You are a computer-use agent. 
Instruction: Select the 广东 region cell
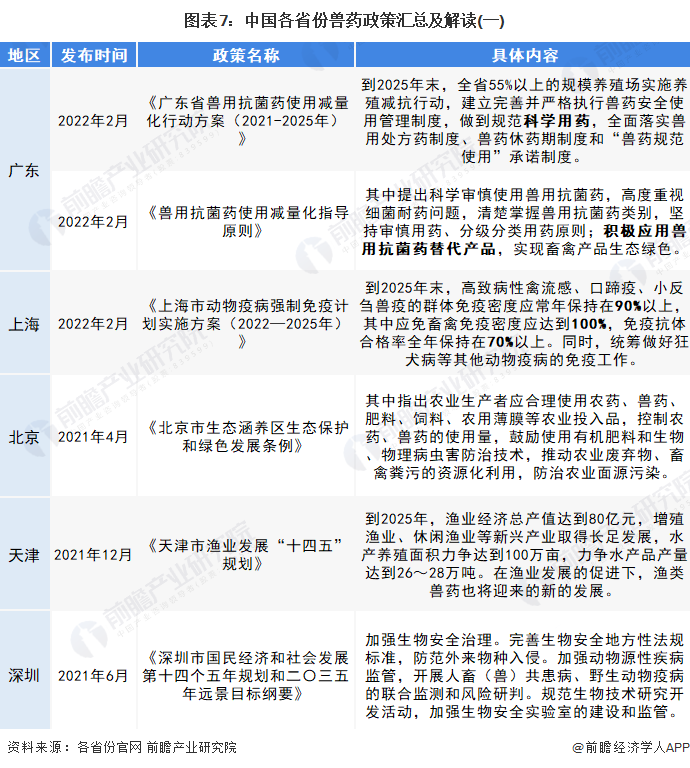[x=24, y=170]
